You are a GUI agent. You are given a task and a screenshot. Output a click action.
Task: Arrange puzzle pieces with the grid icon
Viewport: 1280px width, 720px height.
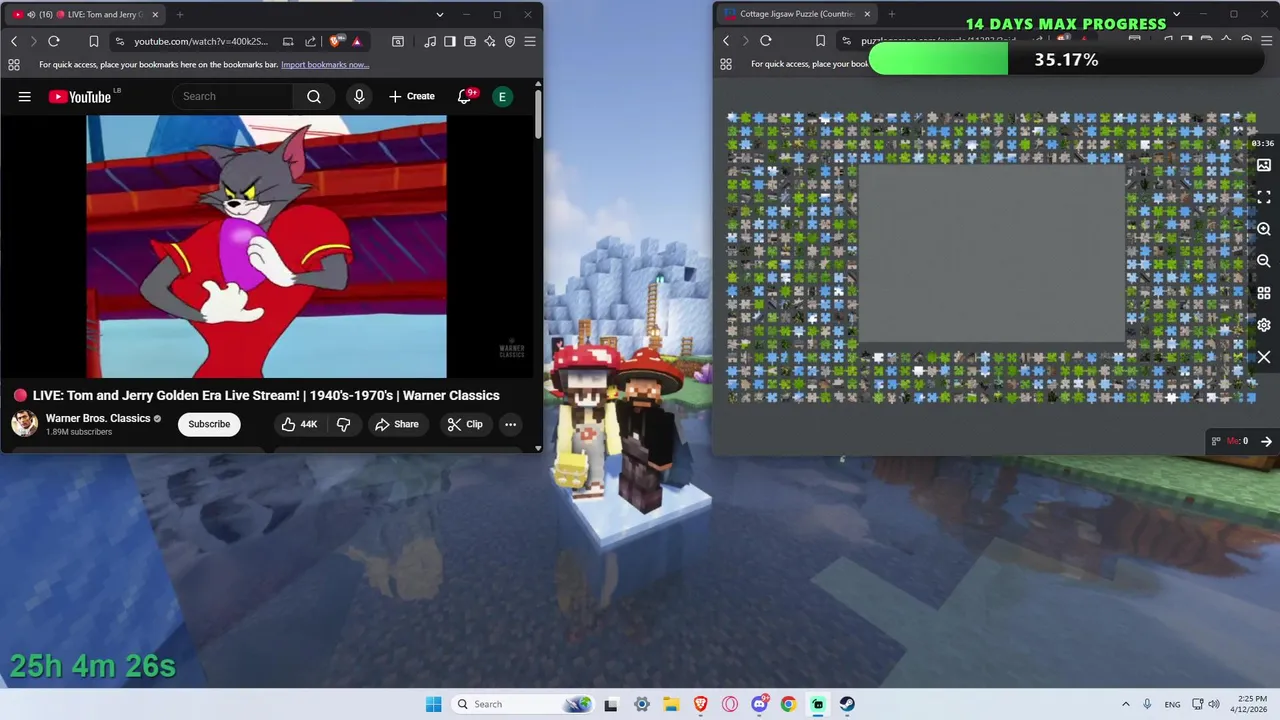coord(1264,293)
